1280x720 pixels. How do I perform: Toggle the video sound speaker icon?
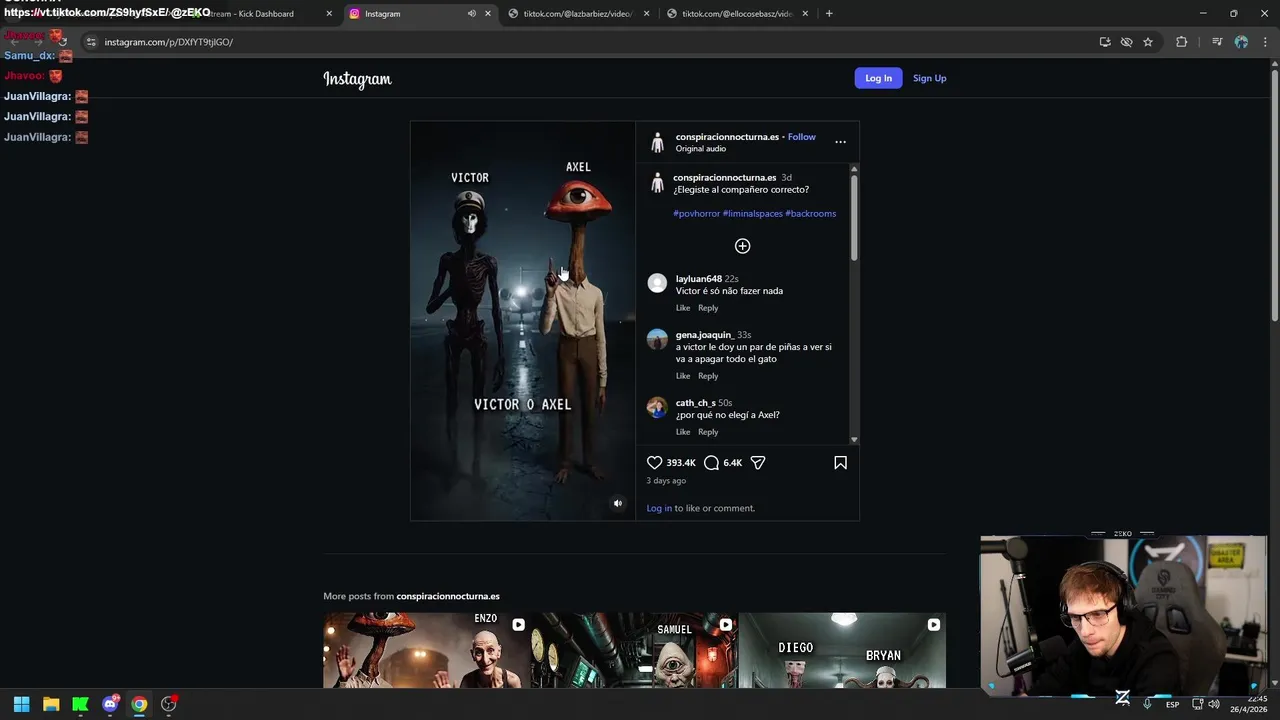pos(618,503)
